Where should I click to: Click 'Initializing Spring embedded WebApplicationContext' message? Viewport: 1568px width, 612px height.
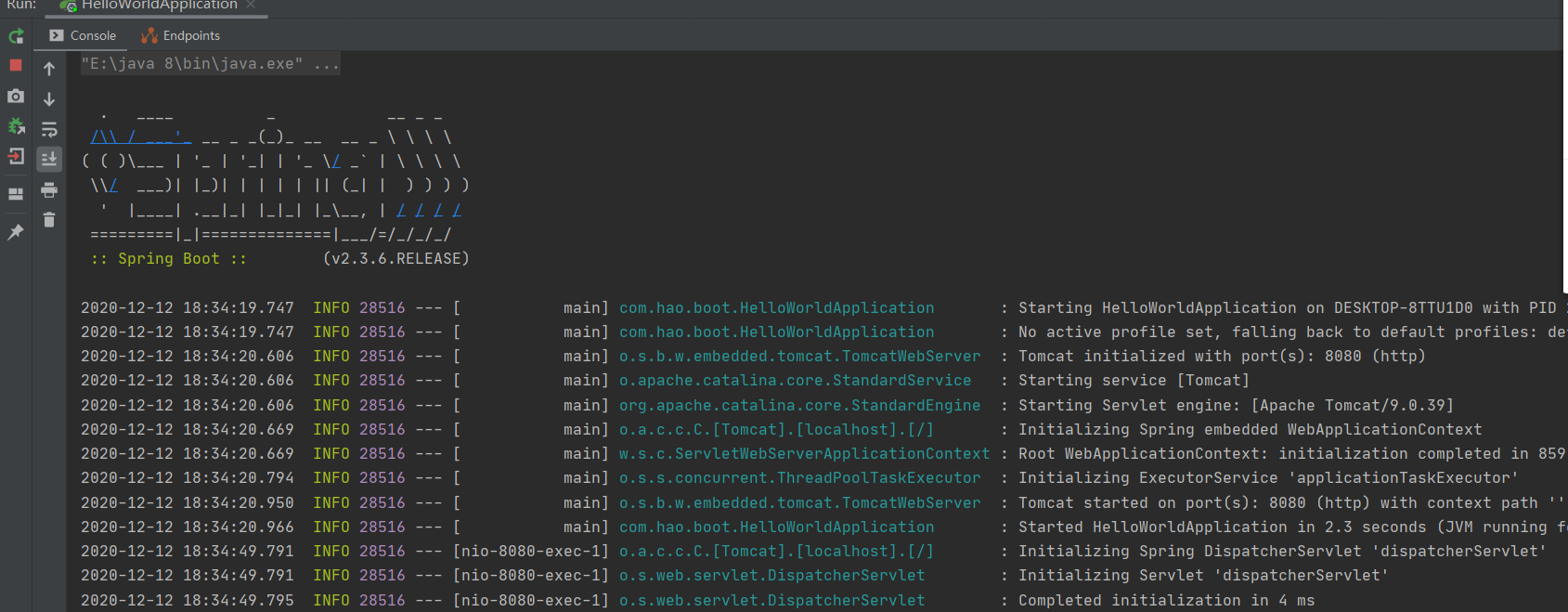click(x=1250, y=429)
